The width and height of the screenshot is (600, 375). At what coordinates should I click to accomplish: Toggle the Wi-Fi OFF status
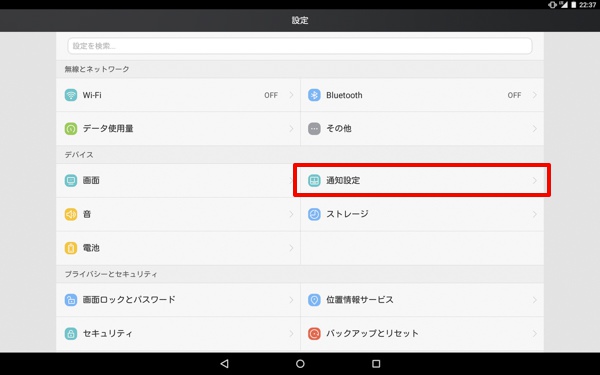tap(271, 95)
